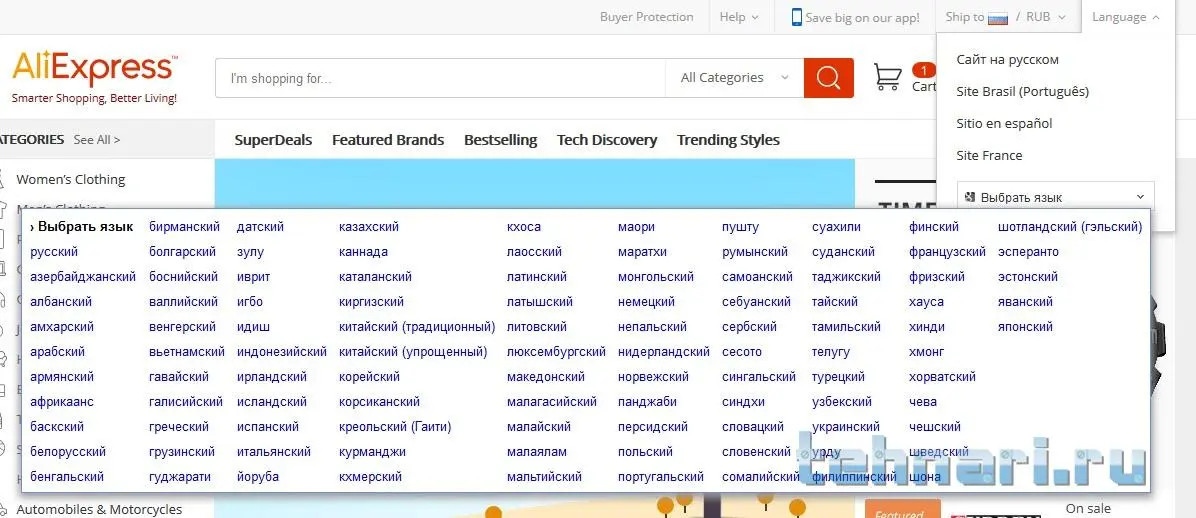1196x518 pixels.
Task: Select румынский language
Action: 755,252
